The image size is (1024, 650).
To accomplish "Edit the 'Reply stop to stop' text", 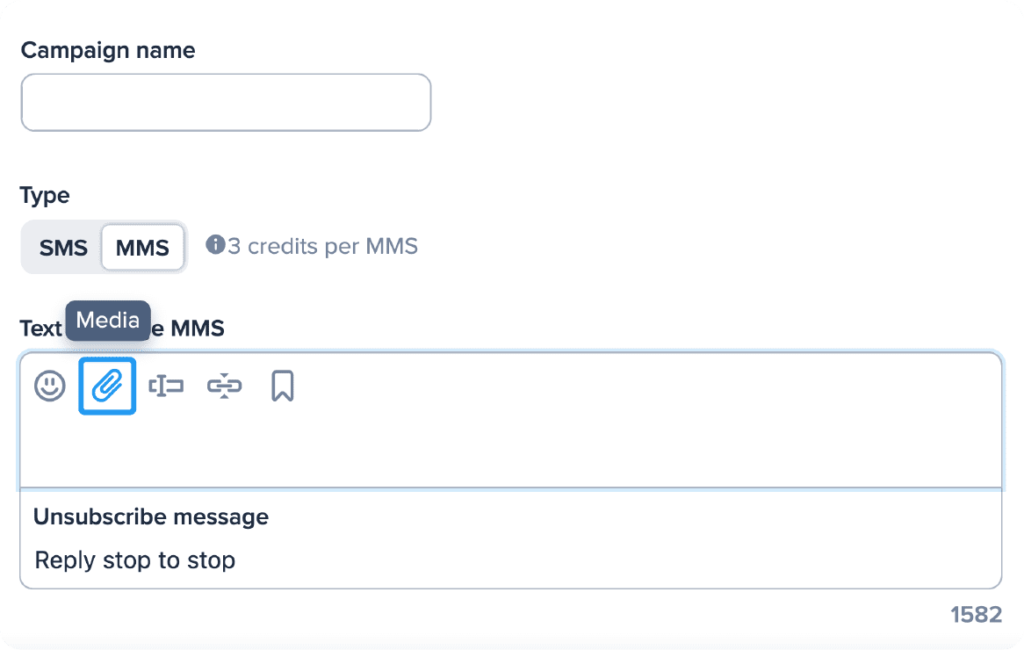I will click(135, 560).
